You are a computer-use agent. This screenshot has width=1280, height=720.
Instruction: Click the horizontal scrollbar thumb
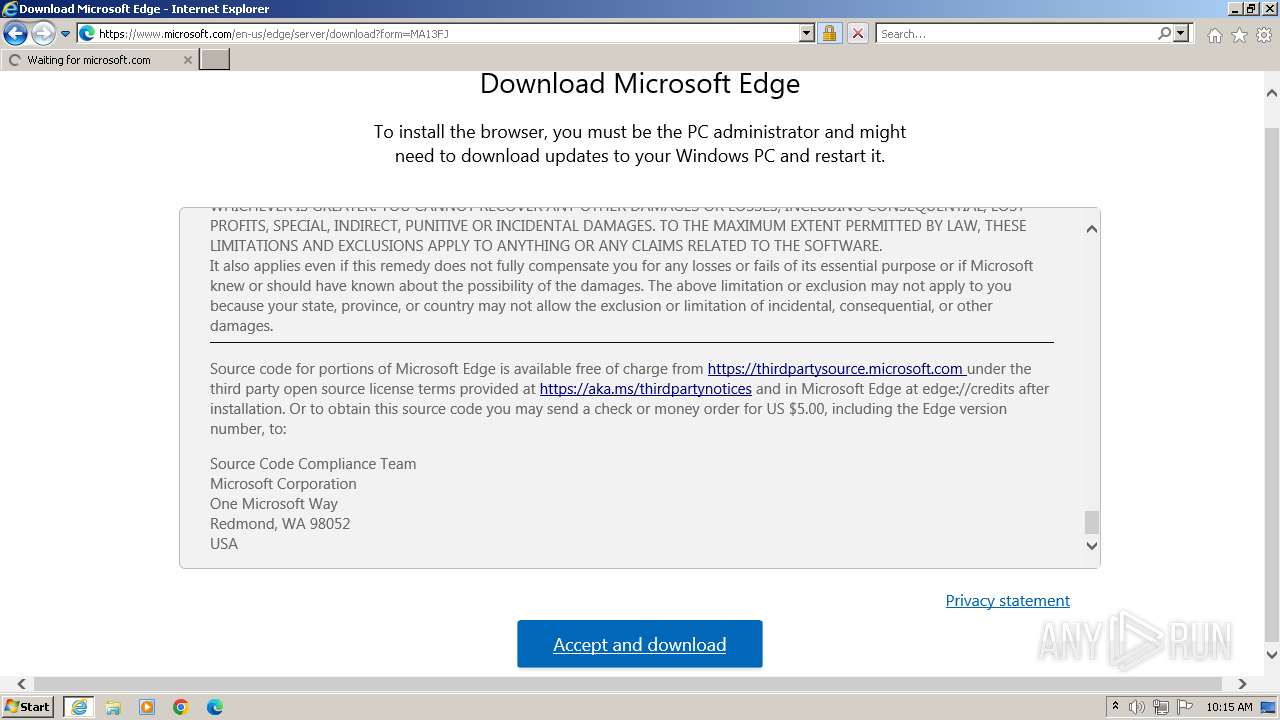[x=628, y=684]
